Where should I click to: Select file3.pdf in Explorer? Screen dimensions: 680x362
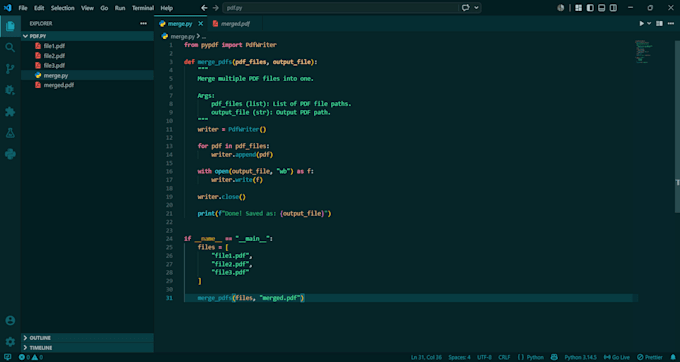(87, 65)
